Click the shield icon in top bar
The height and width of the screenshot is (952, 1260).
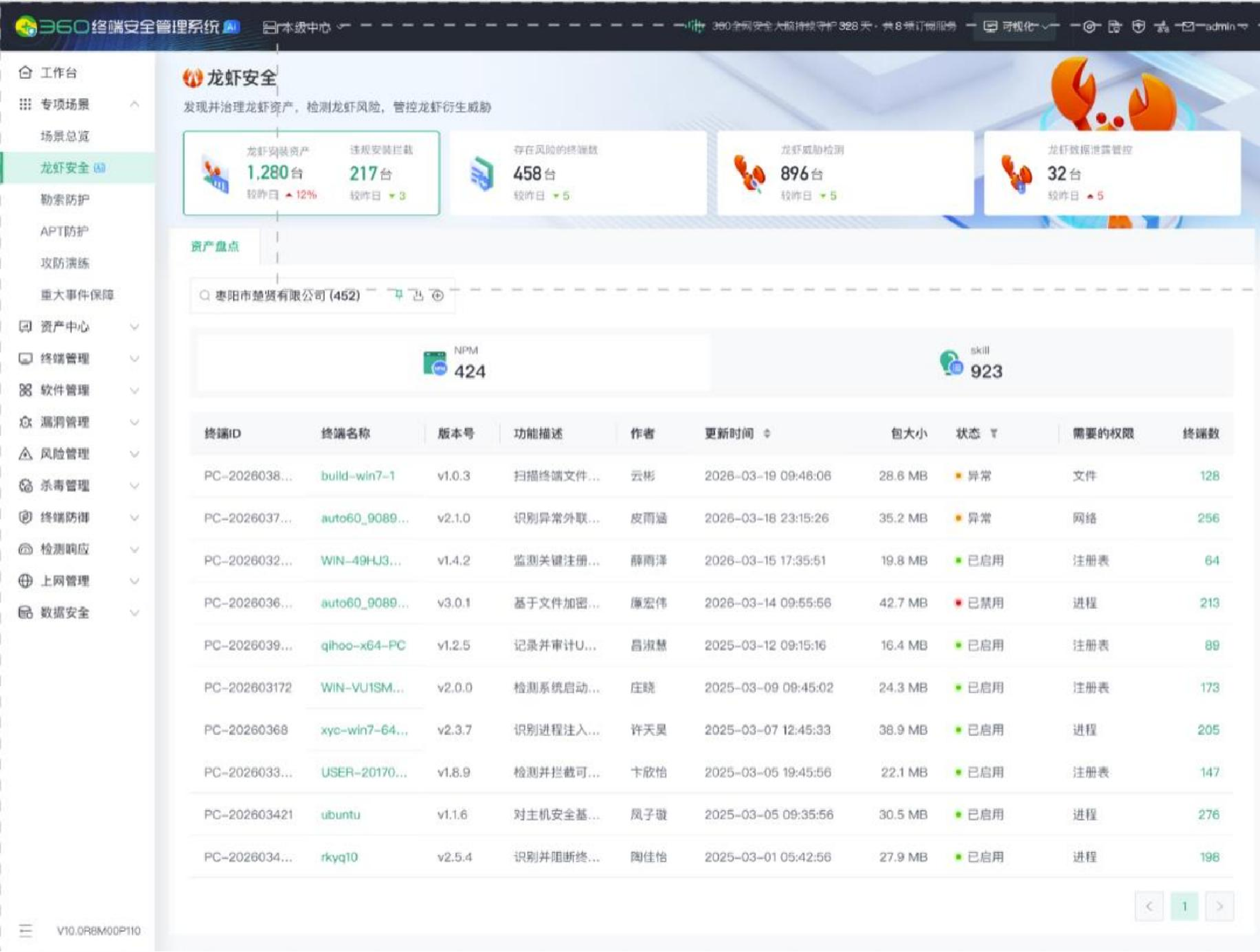pyautogui.click(x=1139, y=26)
